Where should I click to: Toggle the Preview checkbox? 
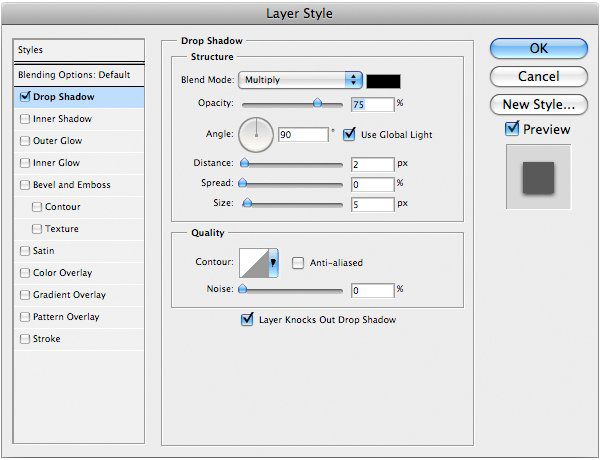(512, 129)
